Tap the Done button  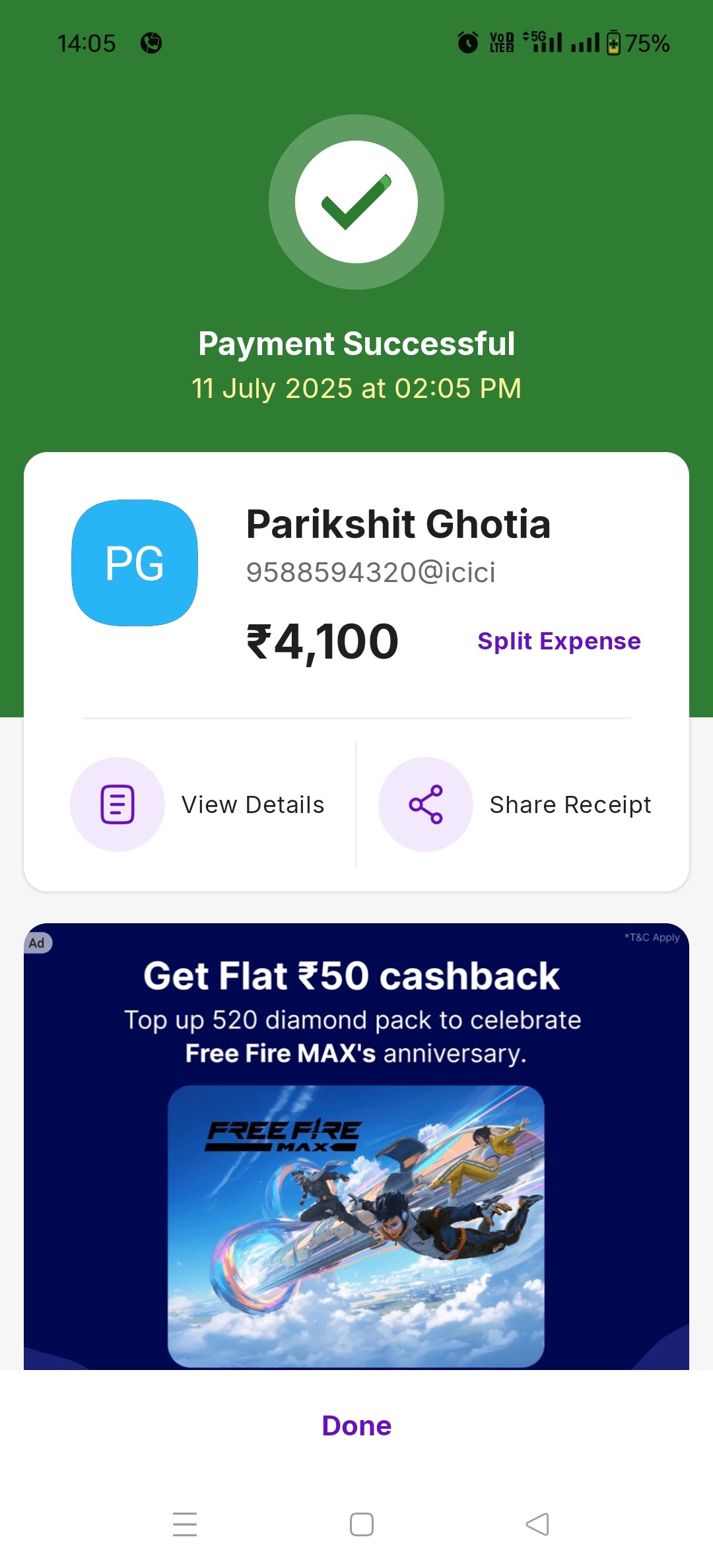[356, 1425]
